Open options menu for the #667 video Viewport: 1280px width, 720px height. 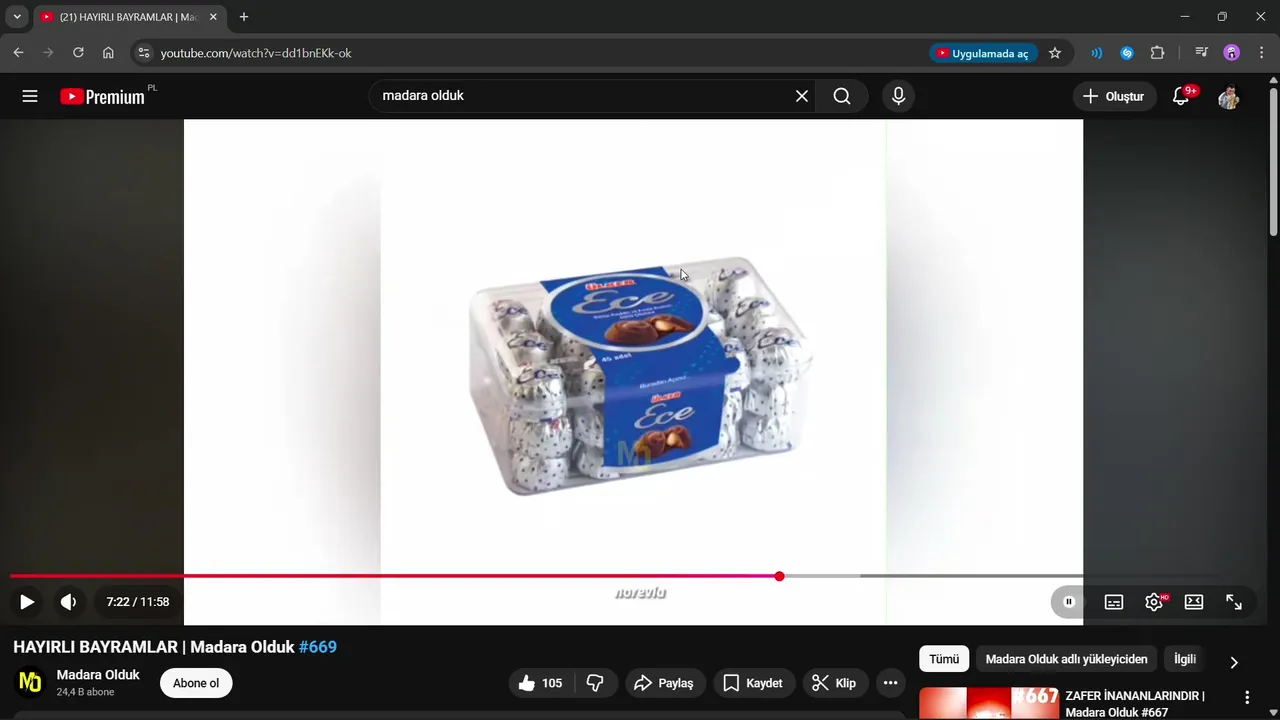pos(1247,697)
